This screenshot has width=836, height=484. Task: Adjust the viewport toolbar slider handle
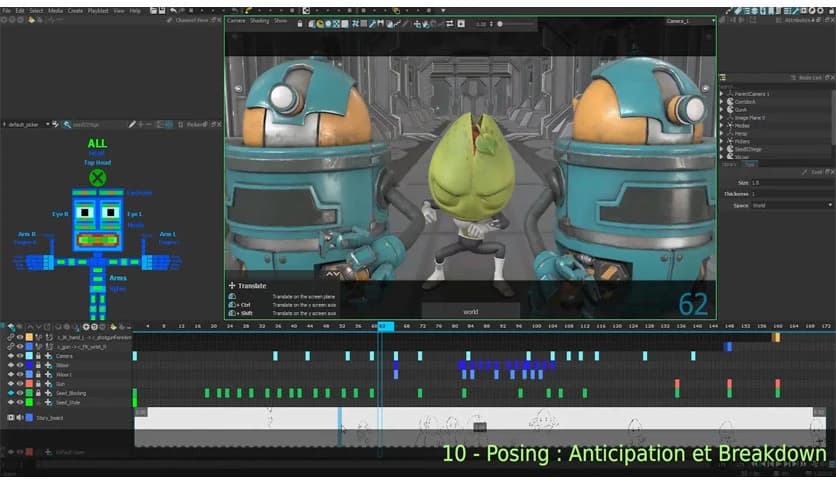click(500, 24)
